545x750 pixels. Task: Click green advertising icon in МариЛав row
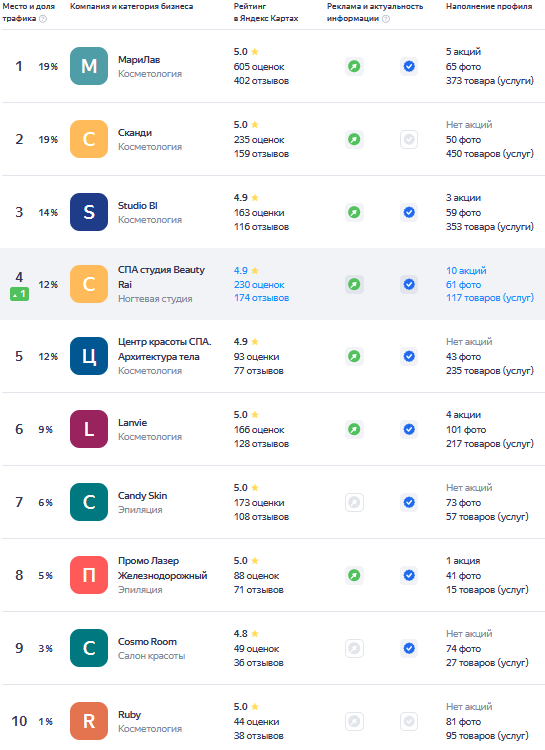[x=354, y=66]
